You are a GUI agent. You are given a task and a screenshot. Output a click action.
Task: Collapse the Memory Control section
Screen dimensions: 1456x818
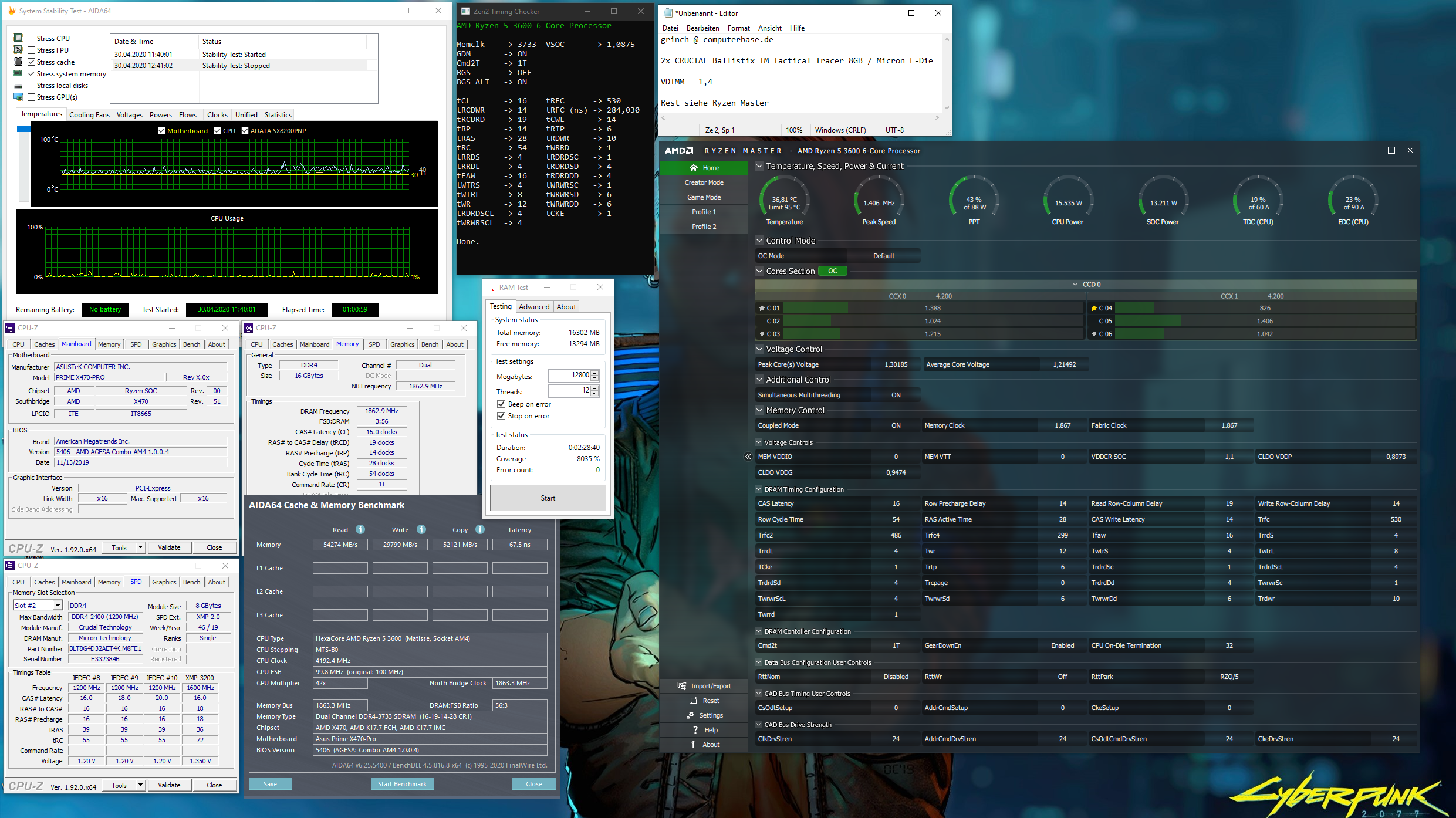coord(759,410)
